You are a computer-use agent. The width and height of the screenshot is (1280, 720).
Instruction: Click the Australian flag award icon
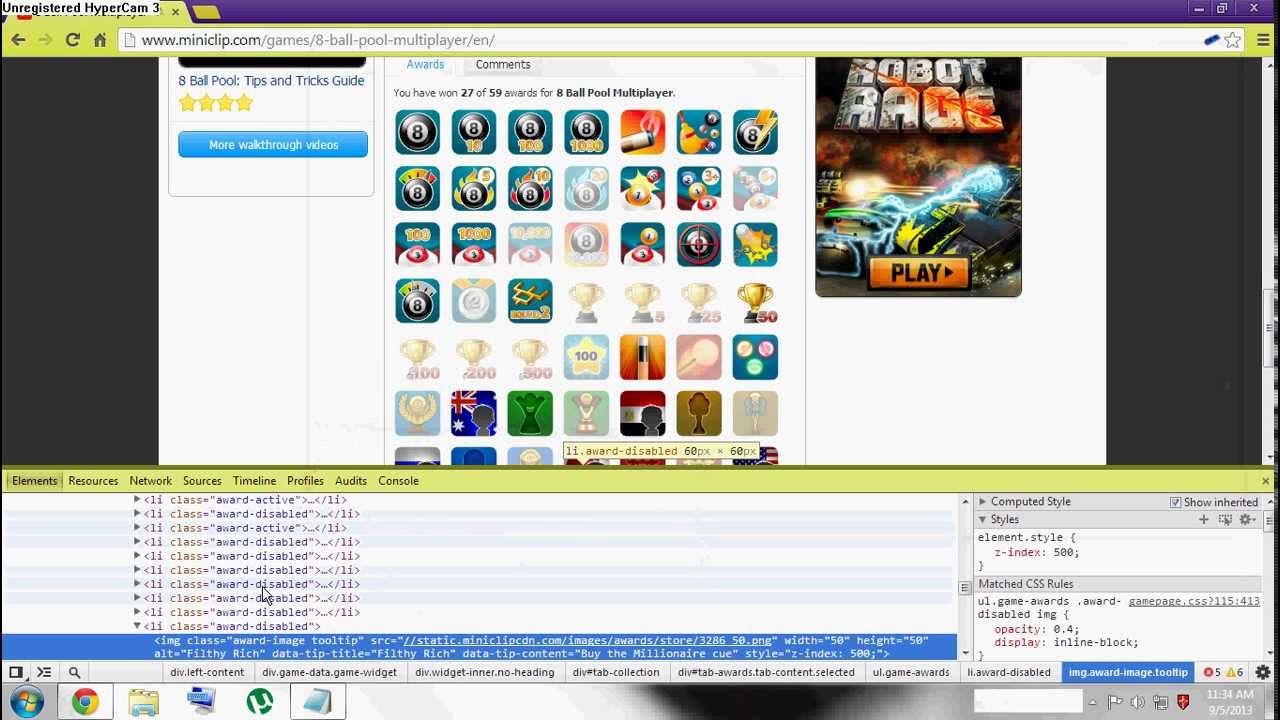point(473,413)
